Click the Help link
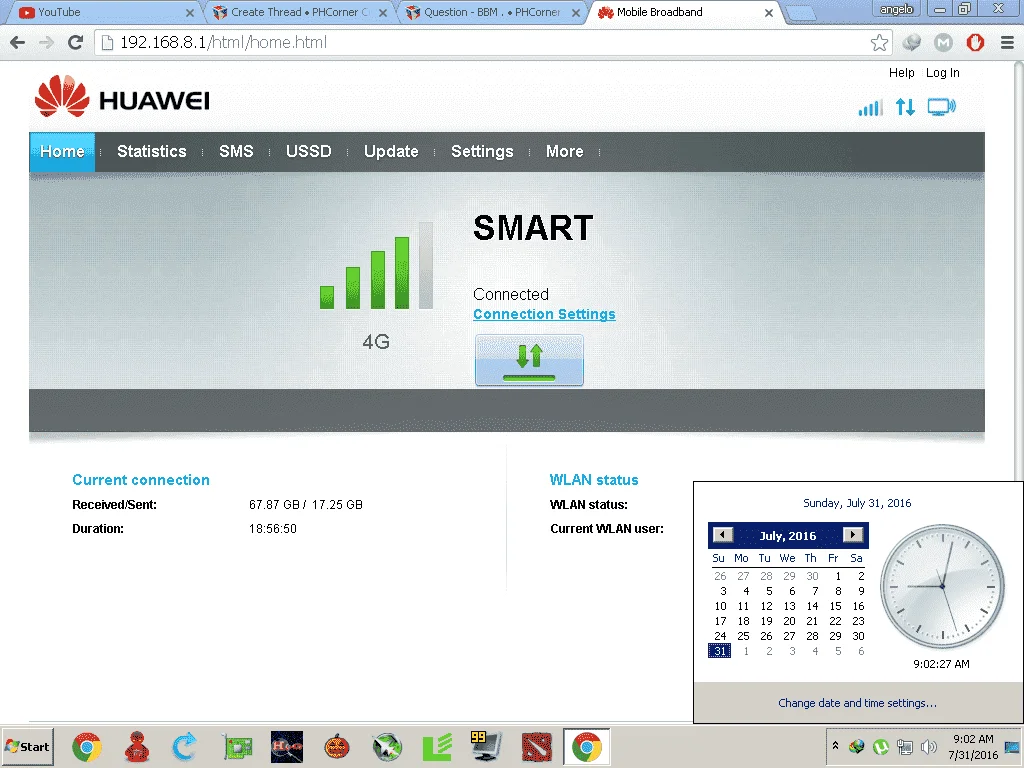1024x768 pixels. click(901, 72)
